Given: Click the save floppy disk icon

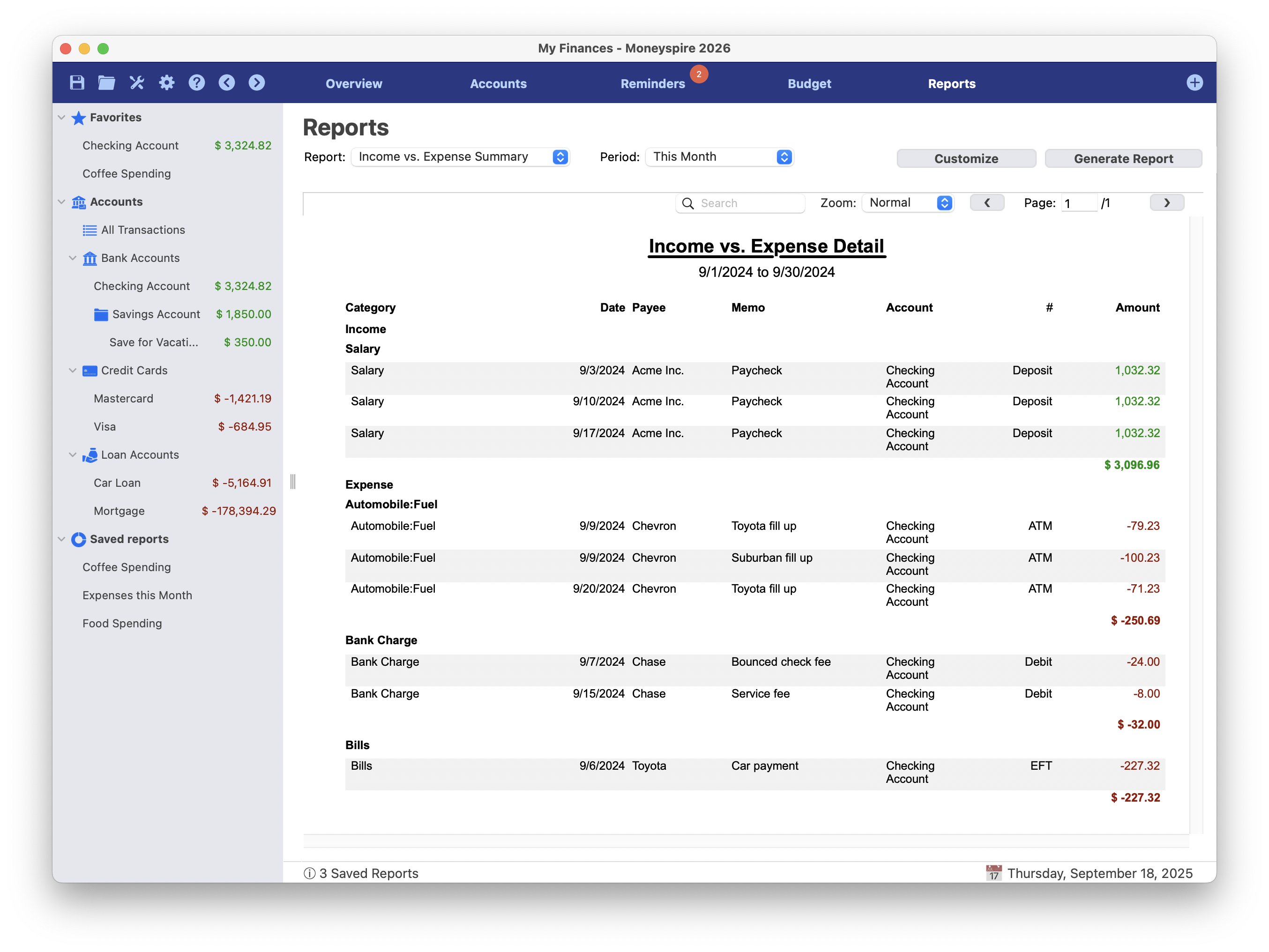Looking at the screenshot, I should [x=77, y=82].
